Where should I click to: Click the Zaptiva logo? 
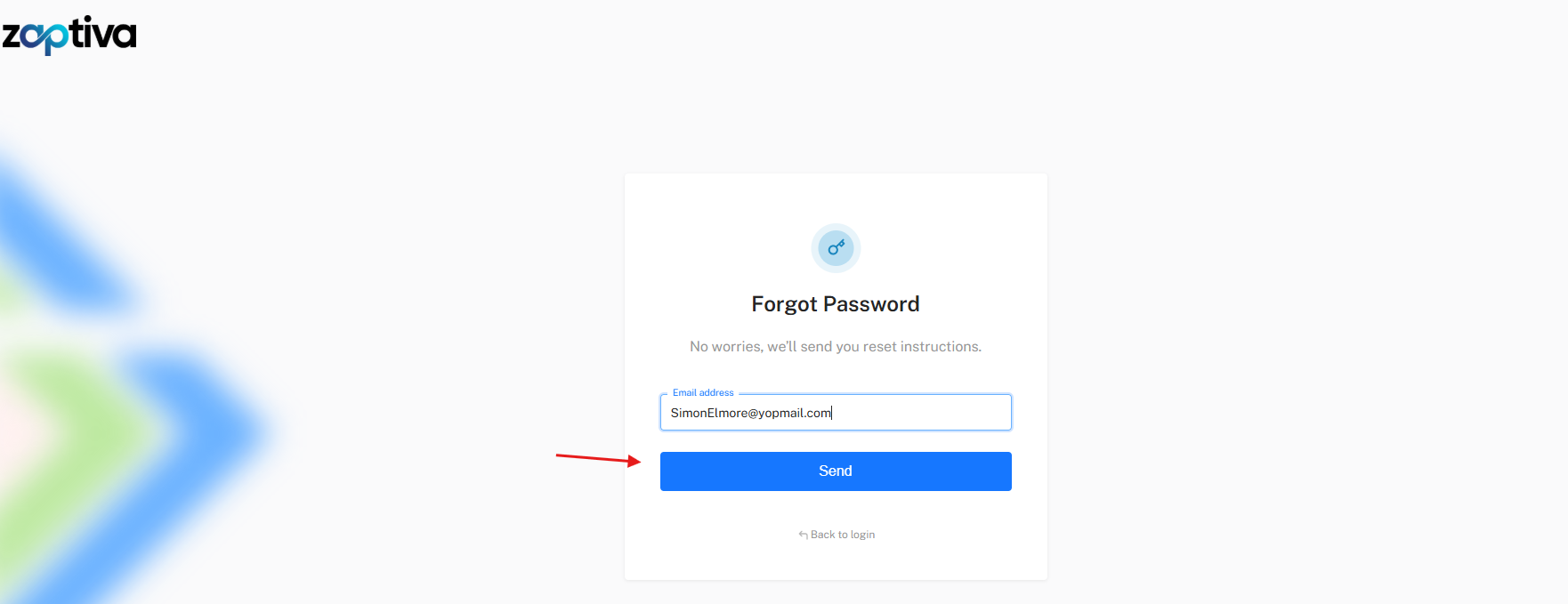click(69, 35)
